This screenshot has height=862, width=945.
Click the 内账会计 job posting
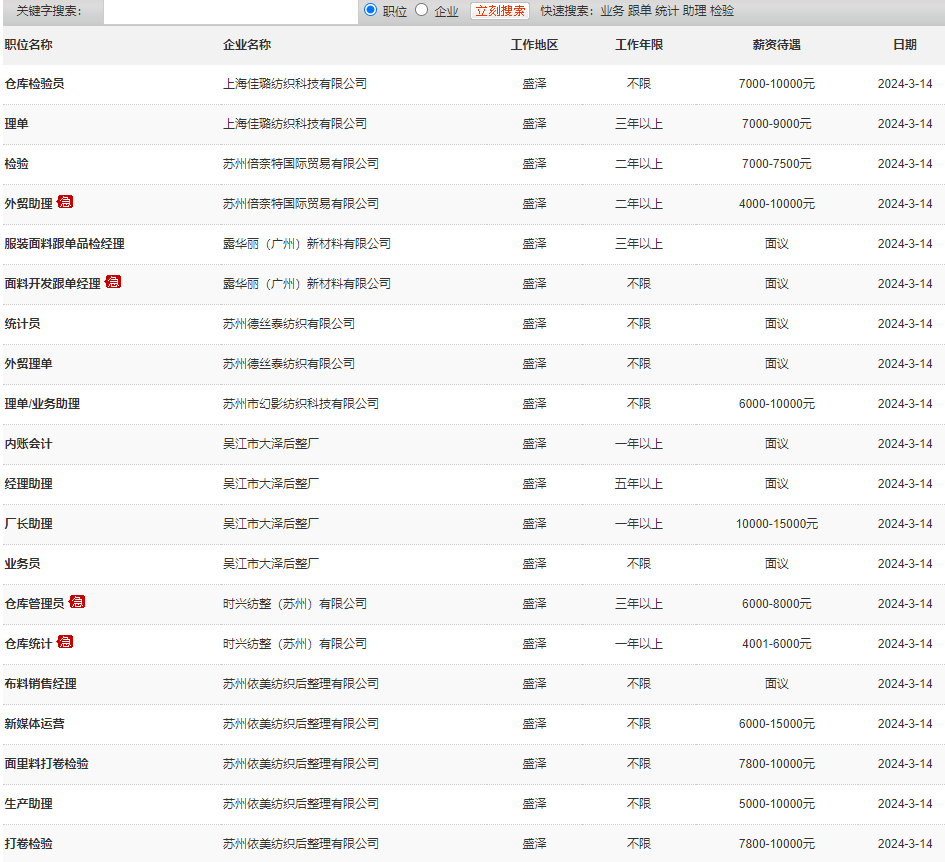[27, 443]
